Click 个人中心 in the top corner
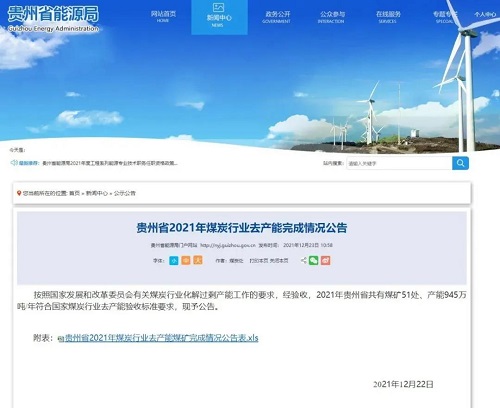This screenshot has width=500, height=408. 485,14
